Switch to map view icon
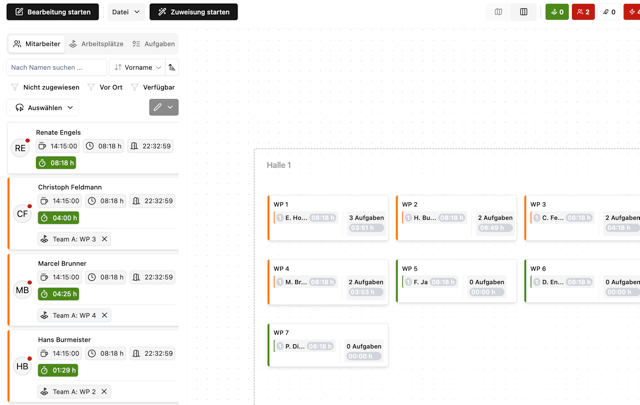This screenshot has width=640, height=405. click(x=498, y=12)
